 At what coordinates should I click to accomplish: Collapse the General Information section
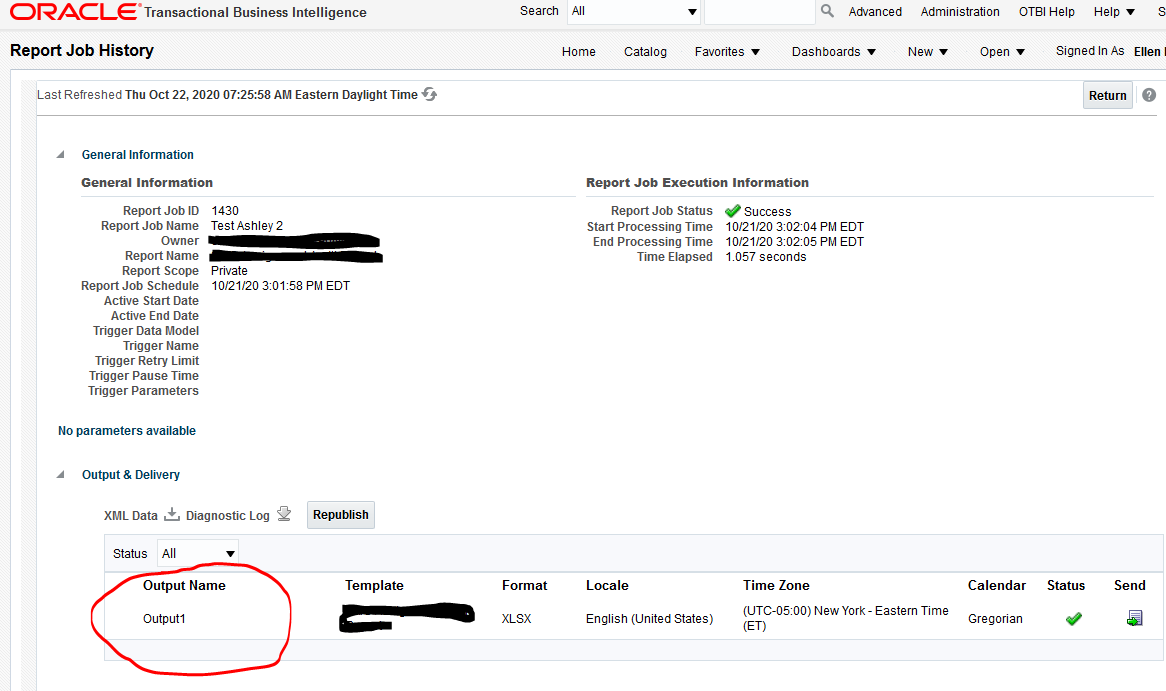pos(60,154)
